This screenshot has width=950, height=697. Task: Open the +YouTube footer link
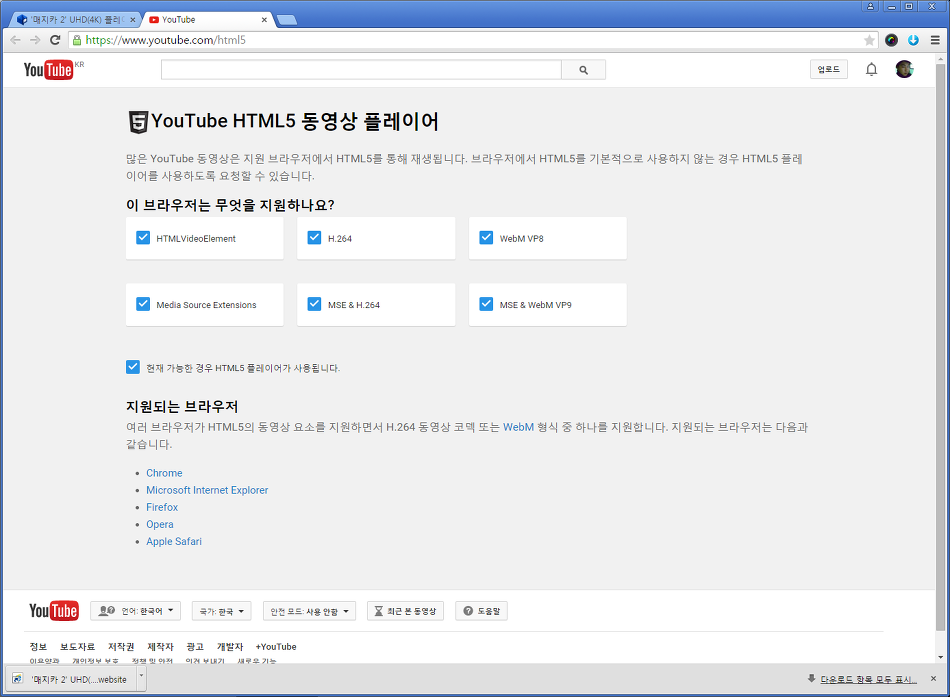[276, 647]
